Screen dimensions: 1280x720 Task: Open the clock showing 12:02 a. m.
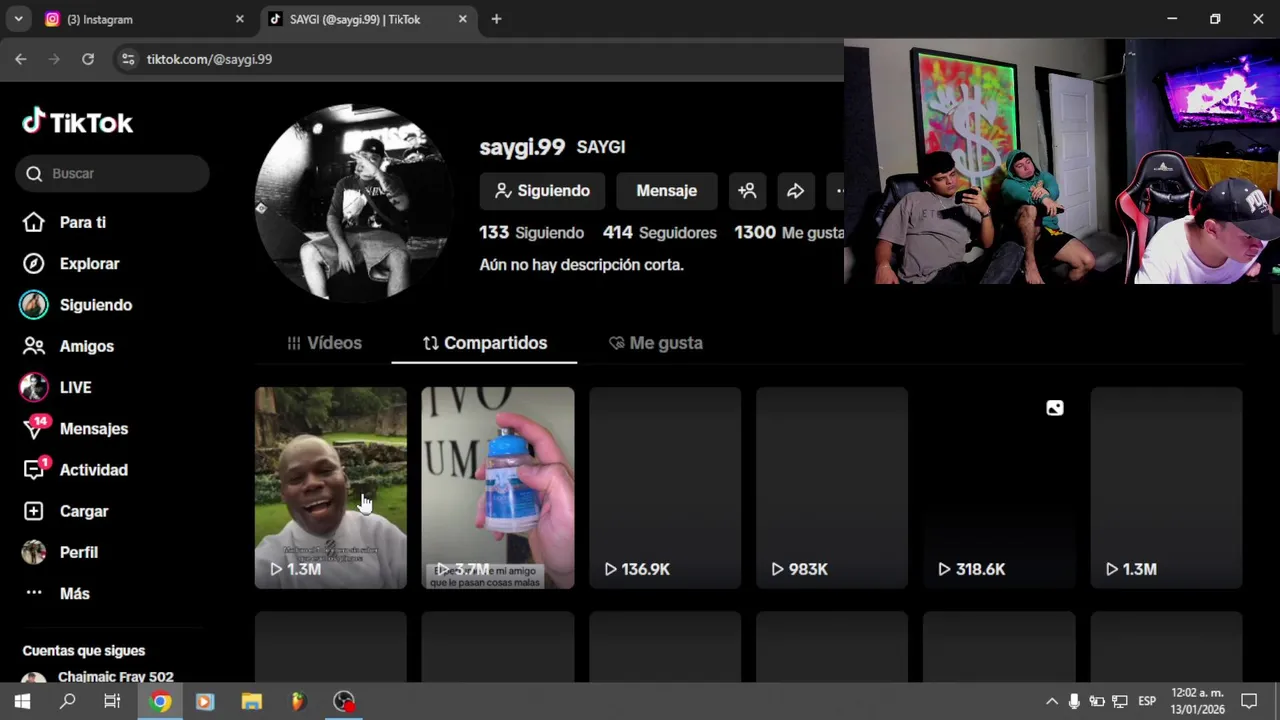pyautogui.click(x=1197, y=701)
